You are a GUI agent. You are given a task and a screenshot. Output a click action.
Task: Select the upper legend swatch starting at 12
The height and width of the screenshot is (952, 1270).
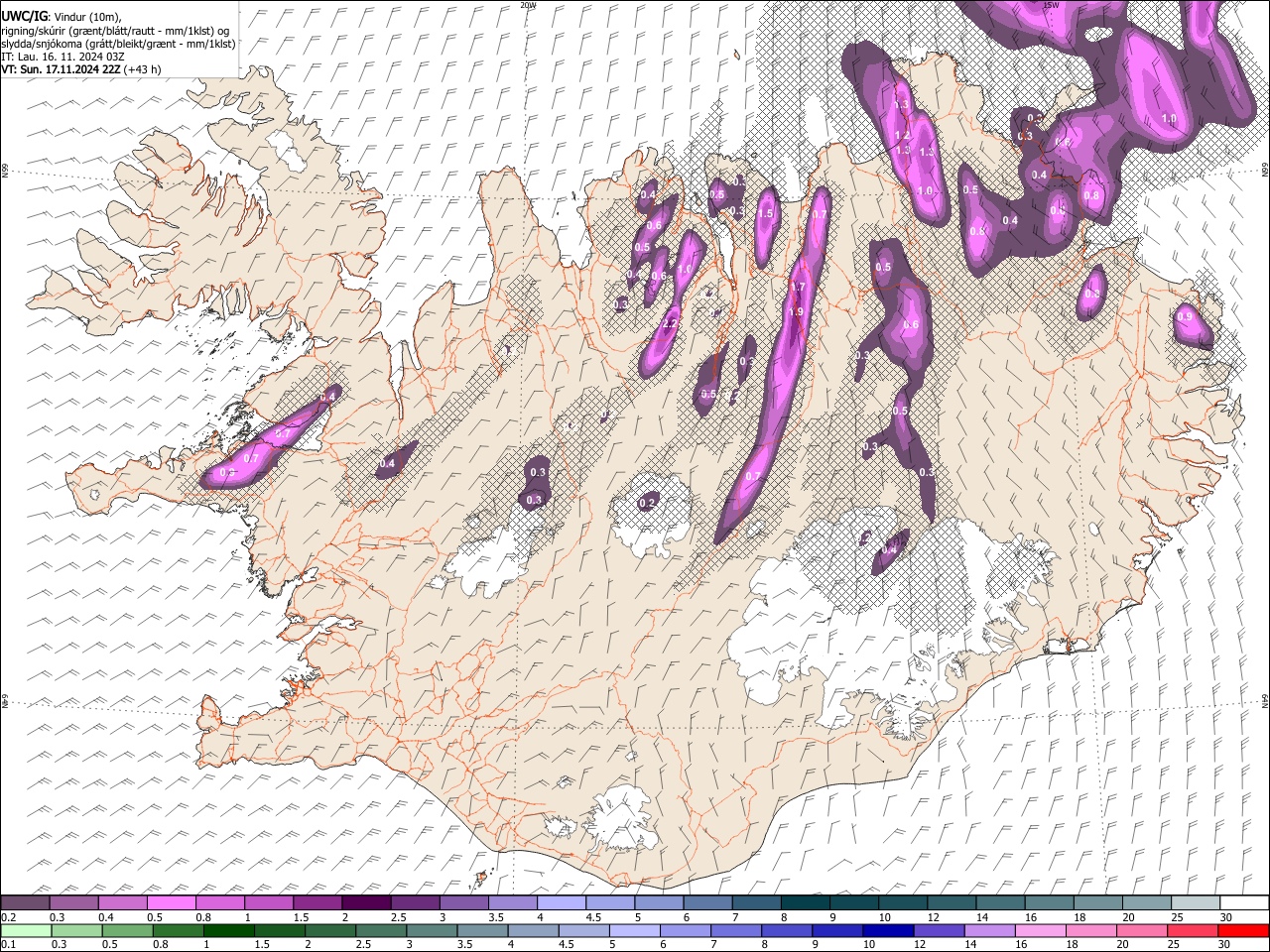click(951, 902)
